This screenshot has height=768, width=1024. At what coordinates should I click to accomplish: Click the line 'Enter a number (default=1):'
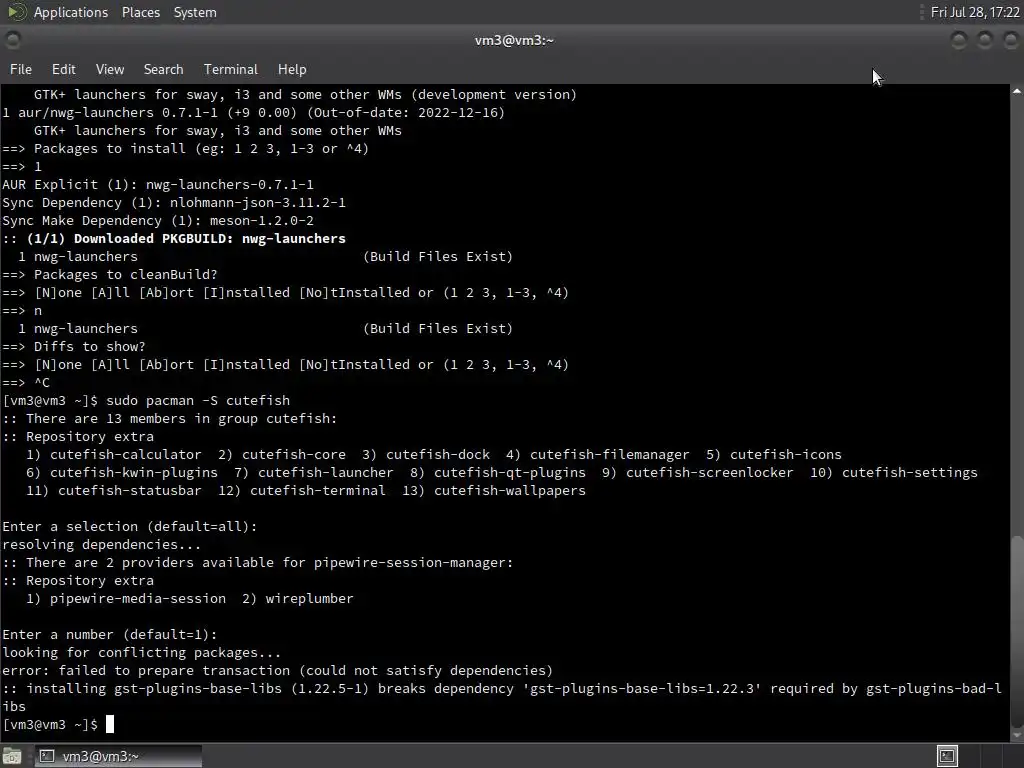(x=110, y=635)
